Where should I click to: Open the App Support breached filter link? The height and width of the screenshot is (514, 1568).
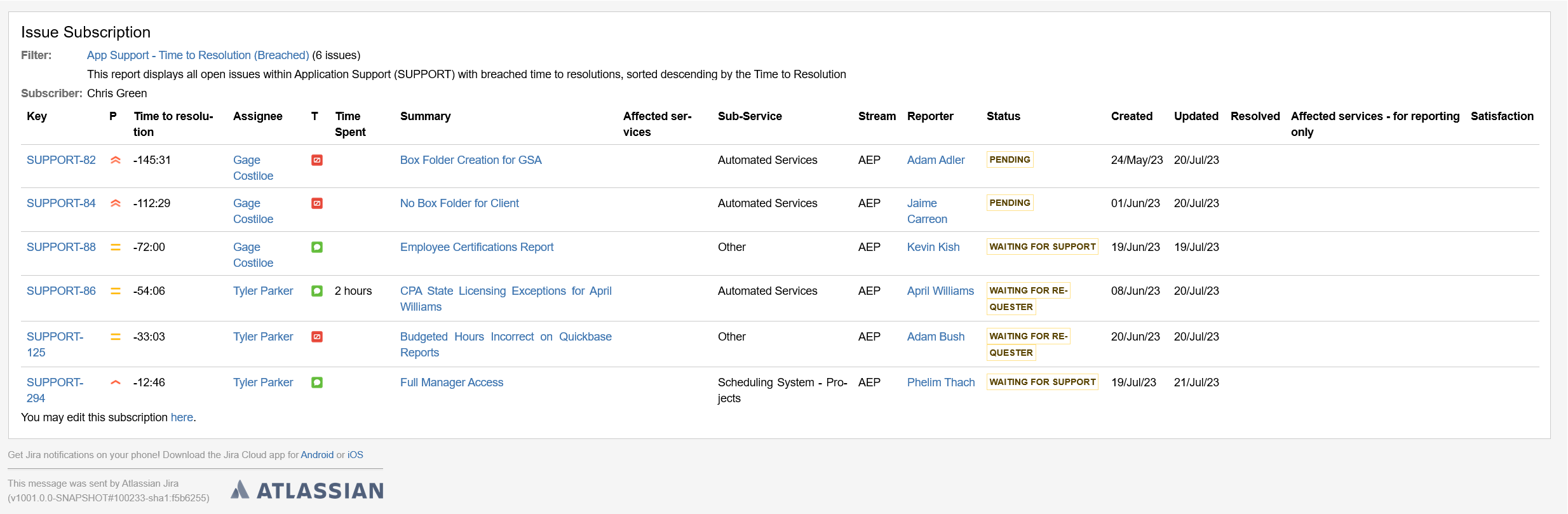point(198,55)
